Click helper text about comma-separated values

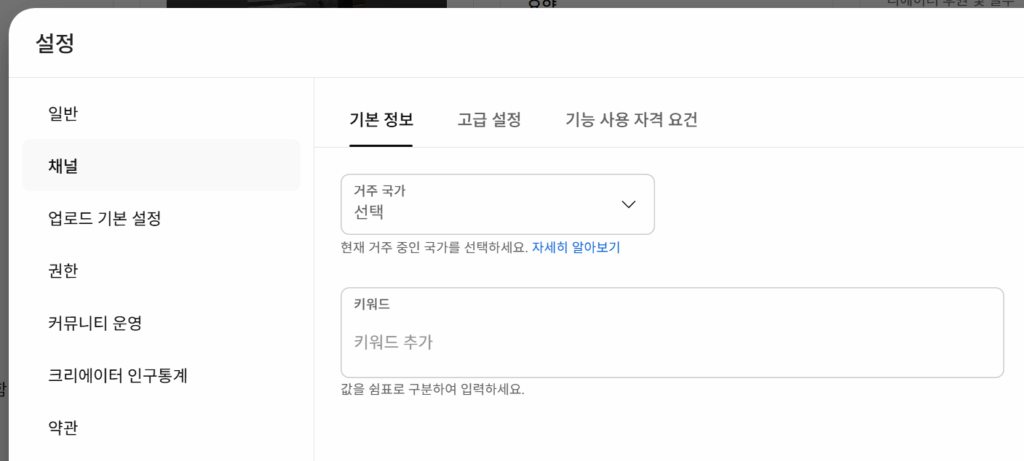[432, 390]
